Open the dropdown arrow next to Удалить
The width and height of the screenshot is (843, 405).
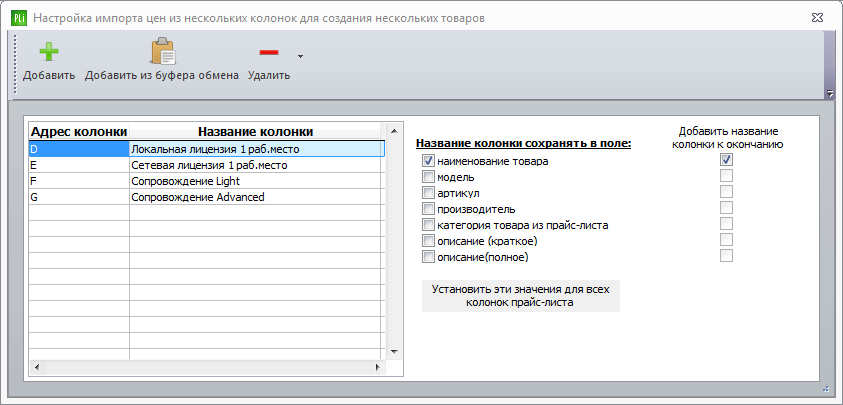click(x=301, y=55)
